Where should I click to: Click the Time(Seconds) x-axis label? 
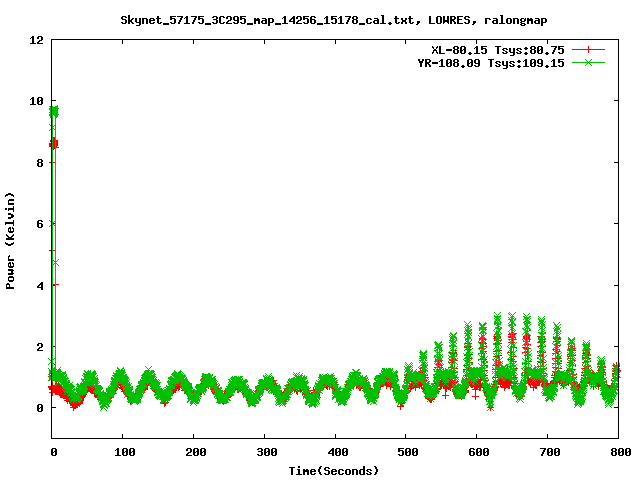click(333, 471)
